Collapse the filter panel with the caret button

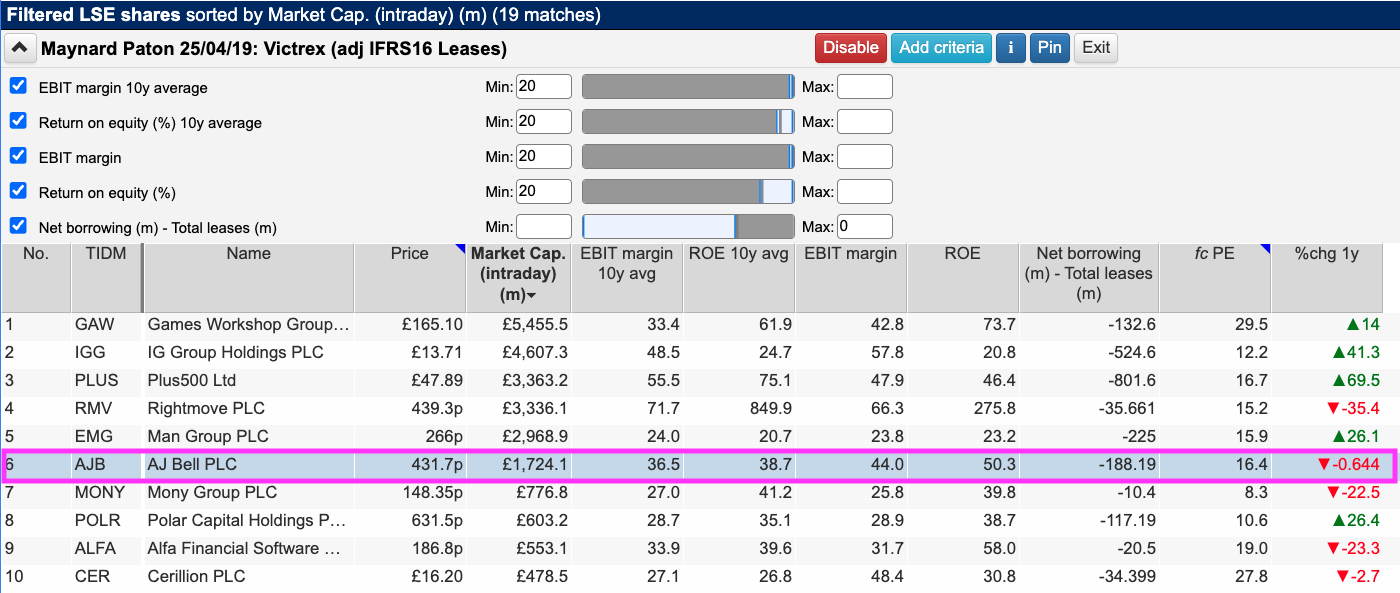tap(20, 48)
